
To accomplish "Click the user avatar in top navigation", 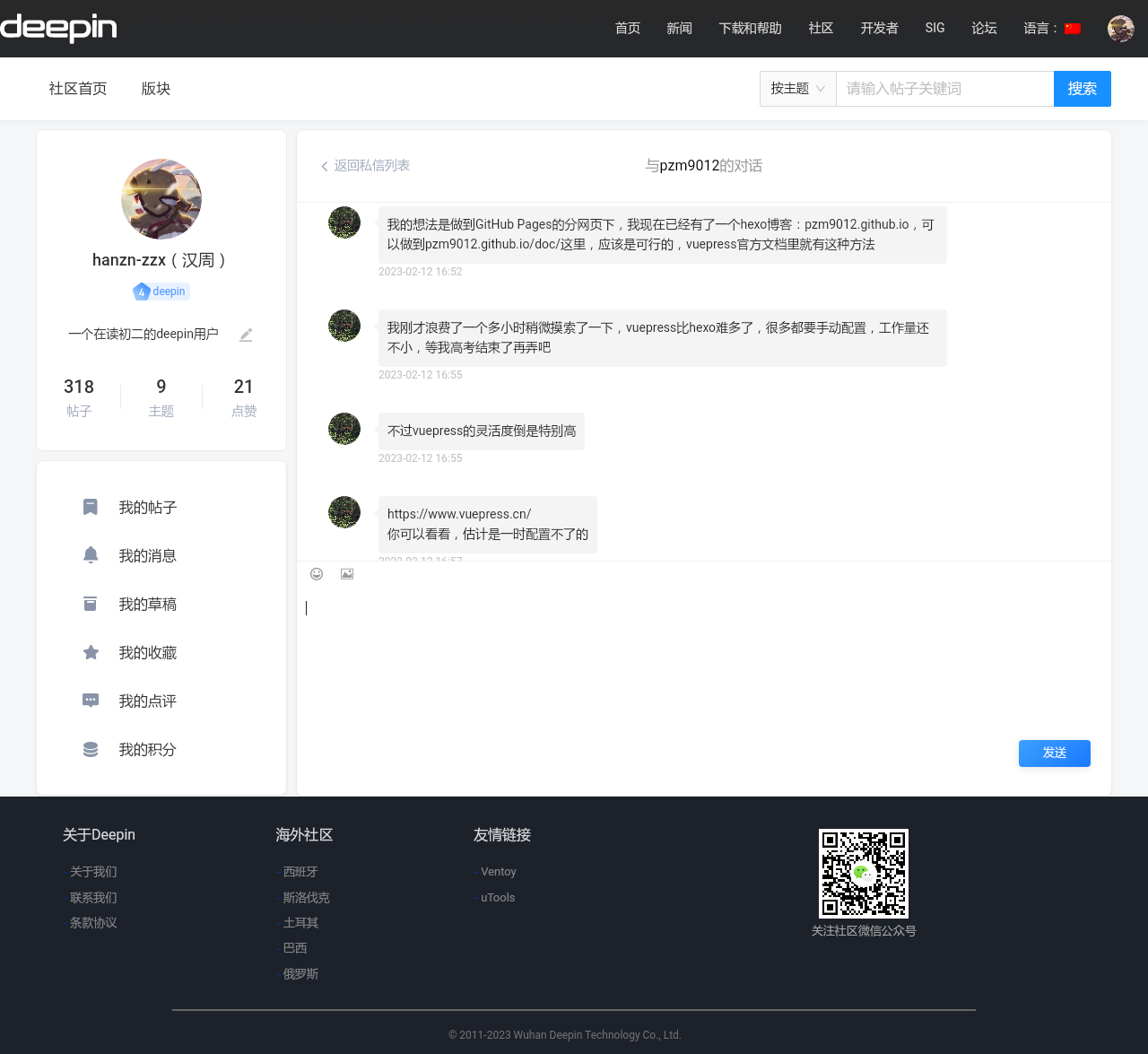I will (x=1119, y=28).
